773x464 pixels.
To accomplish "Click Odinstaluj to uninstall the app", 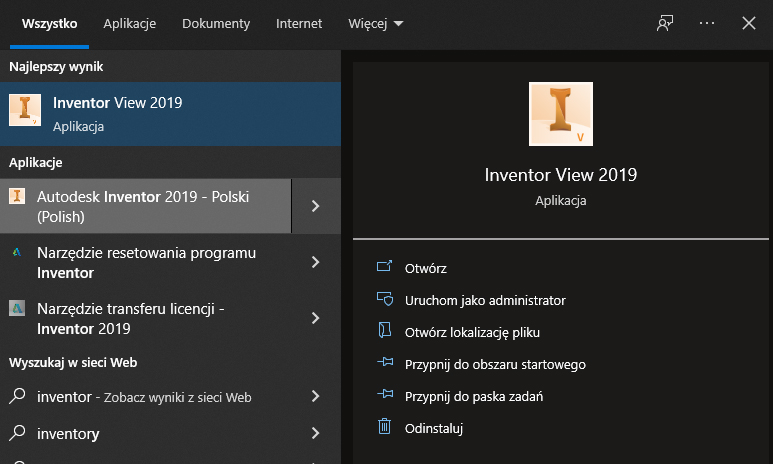I will pos(434,428).
